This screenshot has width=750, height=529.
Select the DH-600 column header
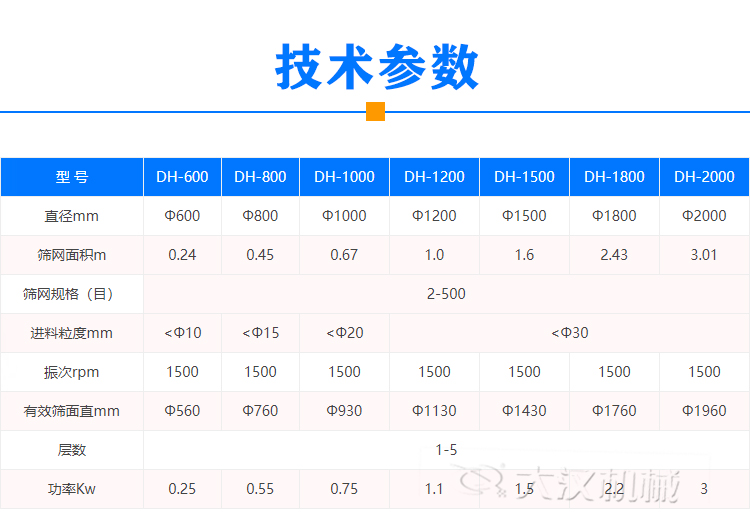click(182, 177)
